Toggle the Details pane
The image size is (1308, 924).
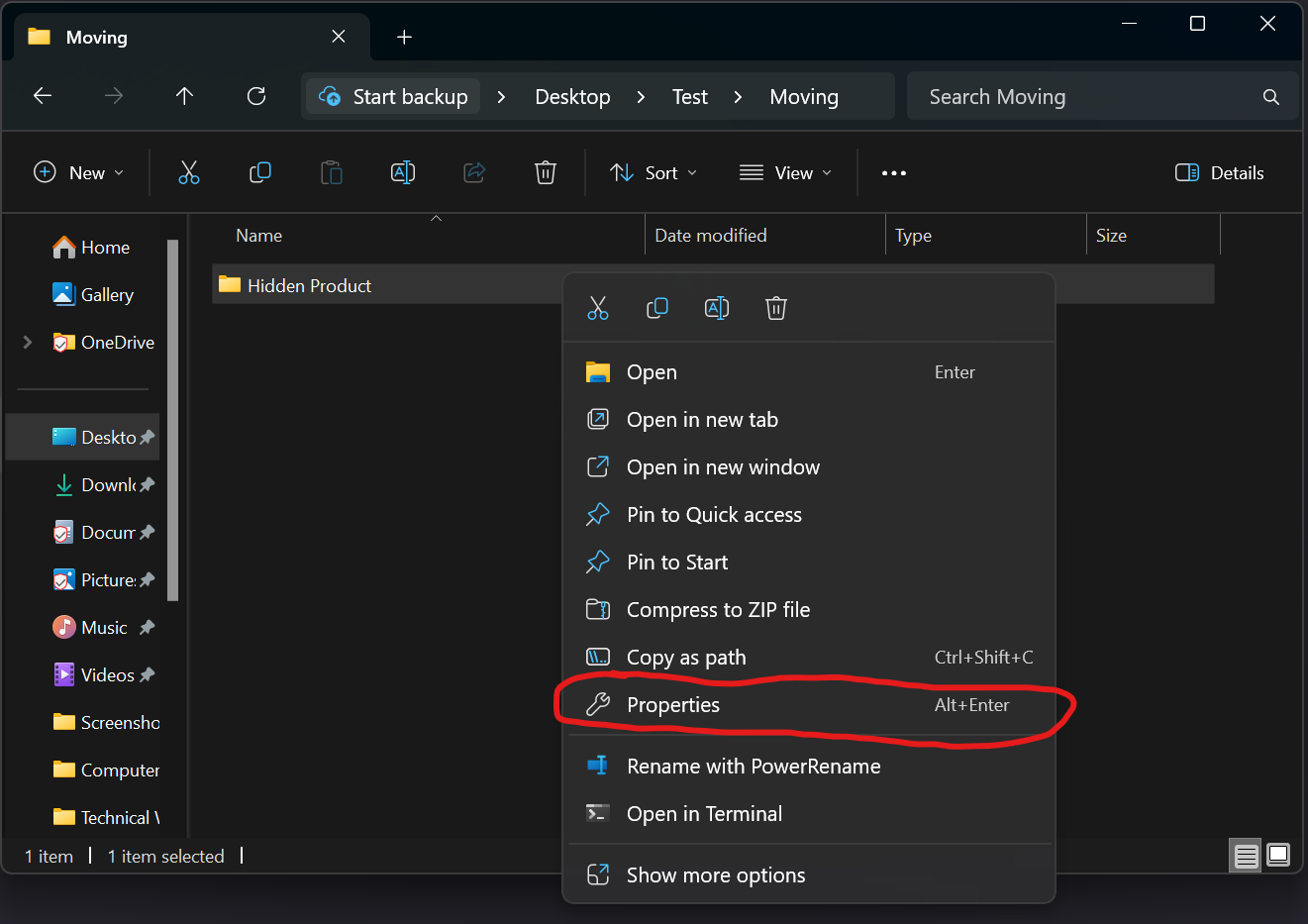tap(1220, 172)
